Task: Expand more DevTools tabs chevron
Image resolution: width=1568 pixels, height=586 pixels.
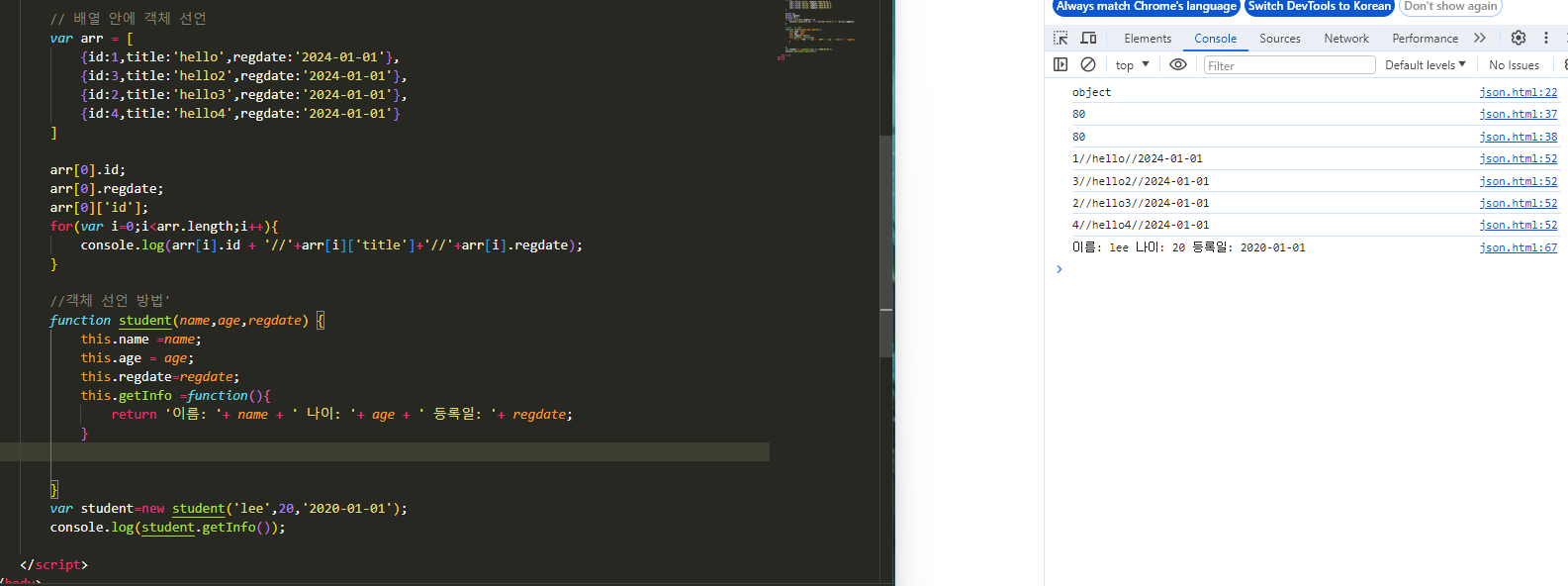Action: (x=1480, y=38)
